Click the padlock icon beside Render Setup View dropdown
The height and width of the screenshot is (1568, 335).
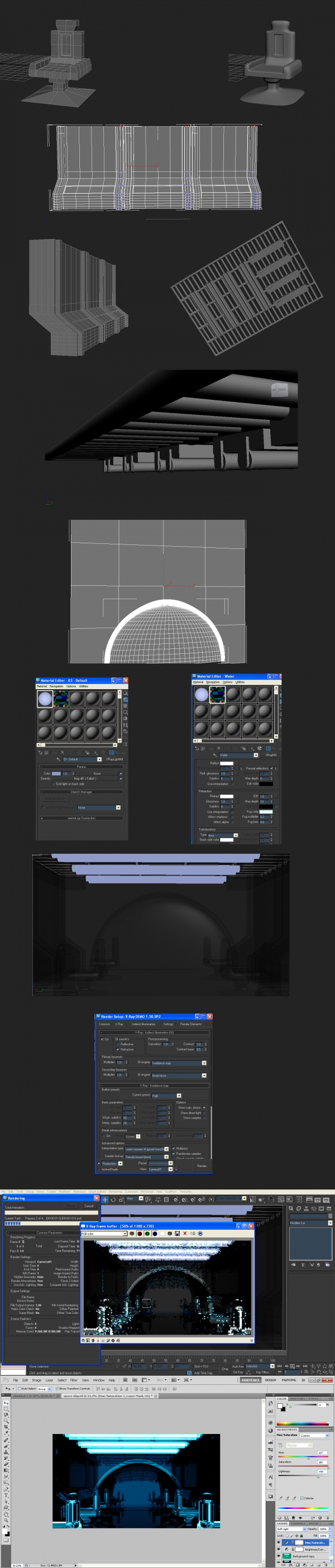176,1169
